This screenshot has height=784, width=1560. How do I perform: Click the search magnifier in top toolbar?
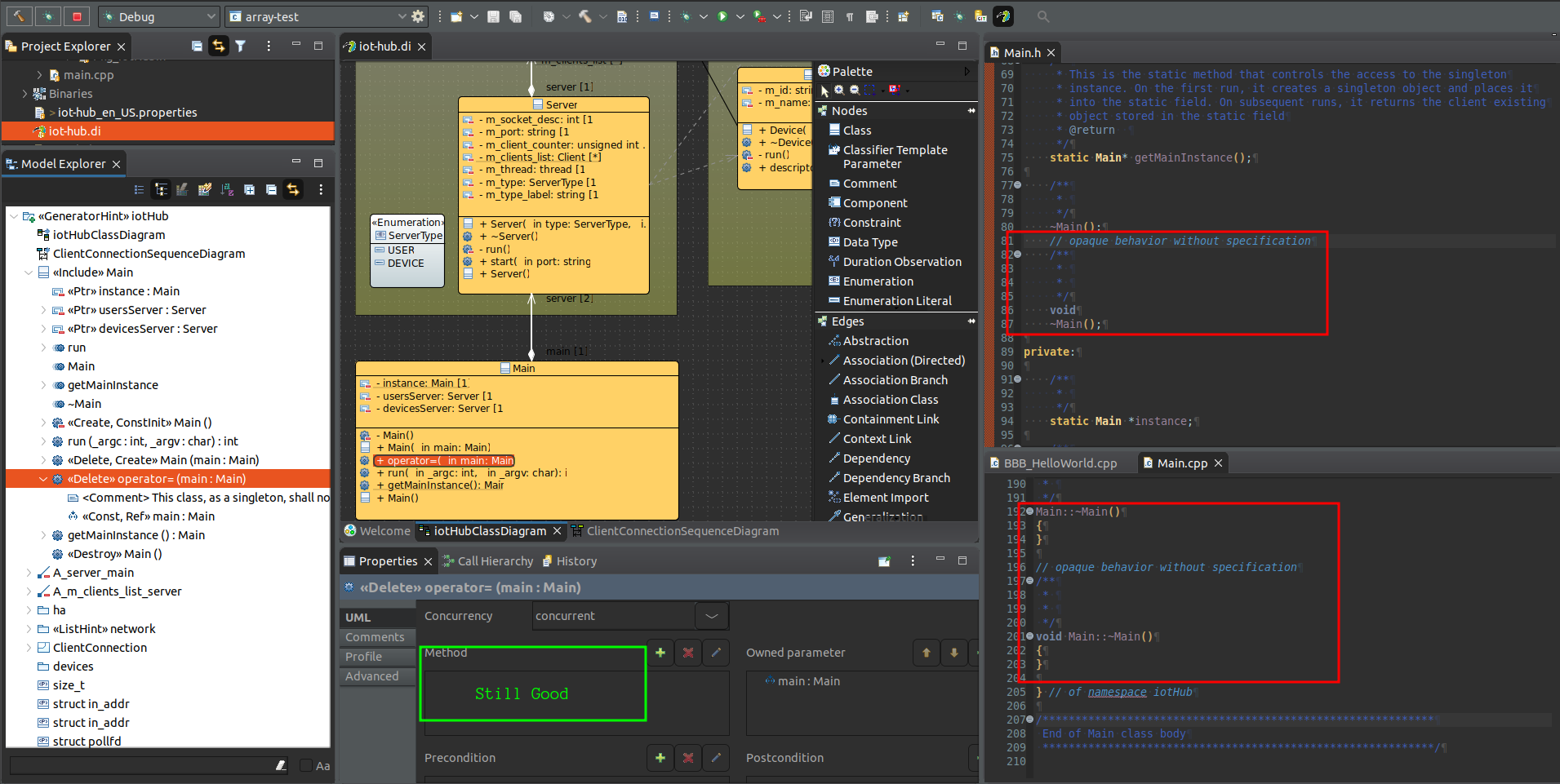click(1042, 16)
